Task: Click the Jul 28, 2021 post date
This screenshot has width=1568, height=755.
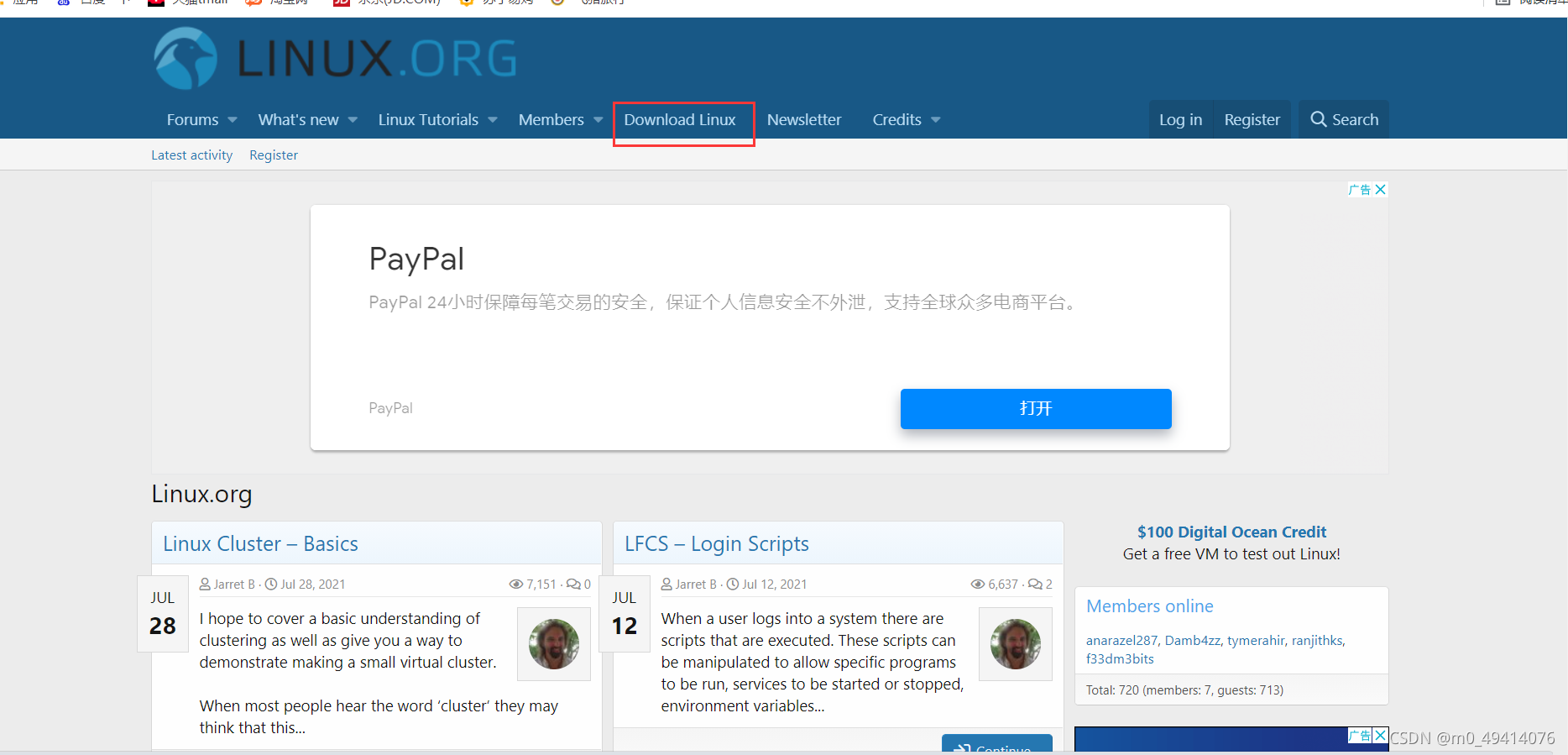Action: [312, 585]
